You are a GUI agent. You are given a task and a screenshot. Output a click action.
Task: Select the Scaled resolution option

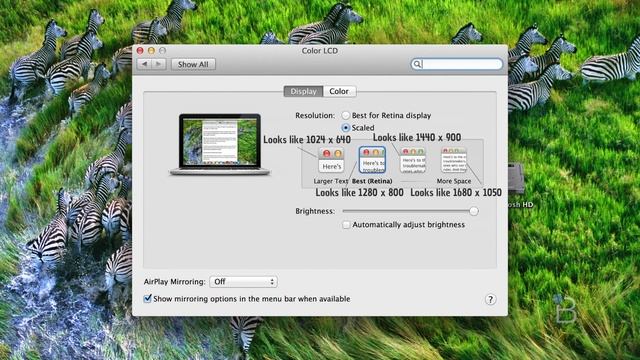pos(346,128)
